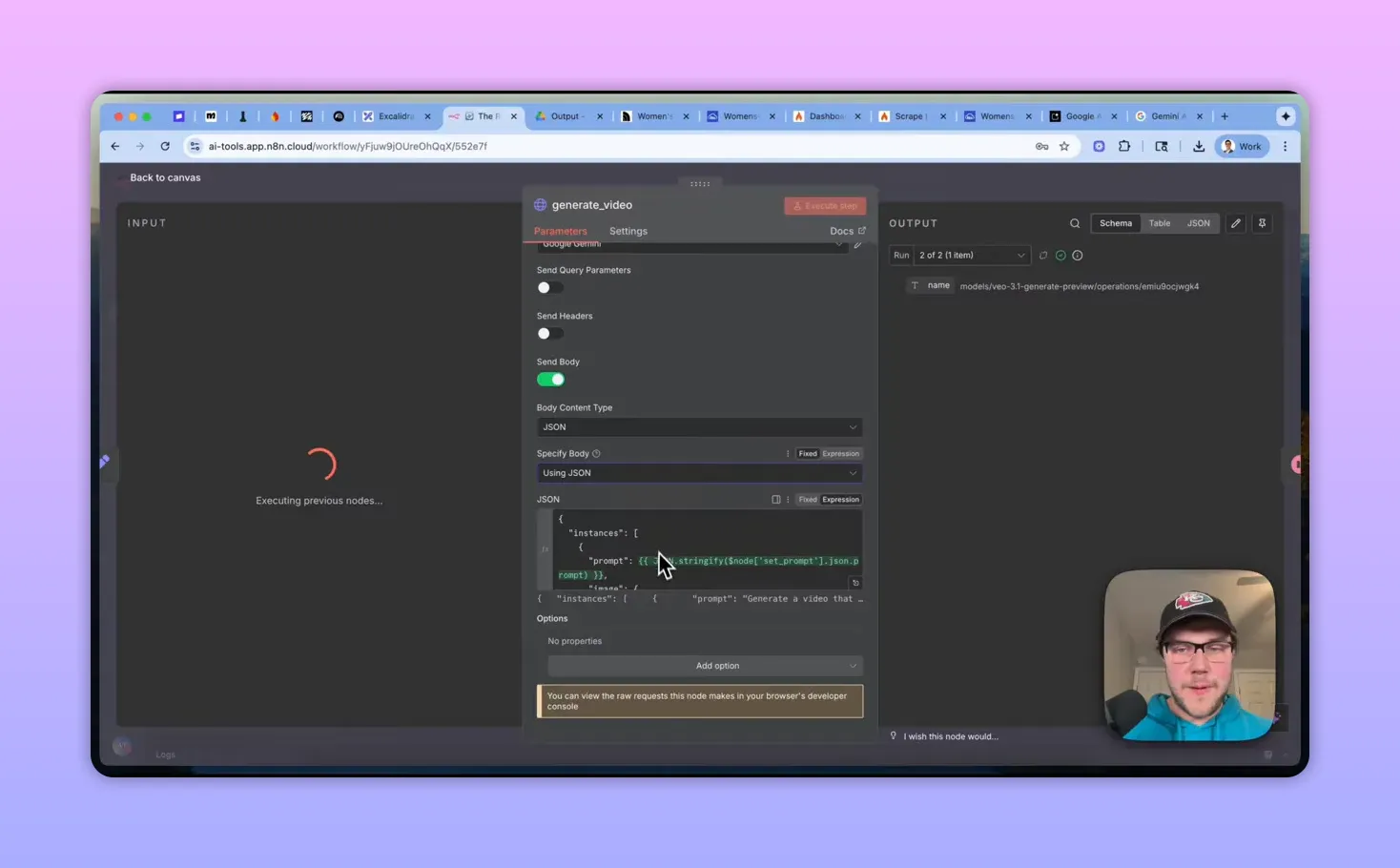The height and width of the screenshot is (868, 1400).
Task: Click the help icon next to Specify Body
Action: click(596, 454)
